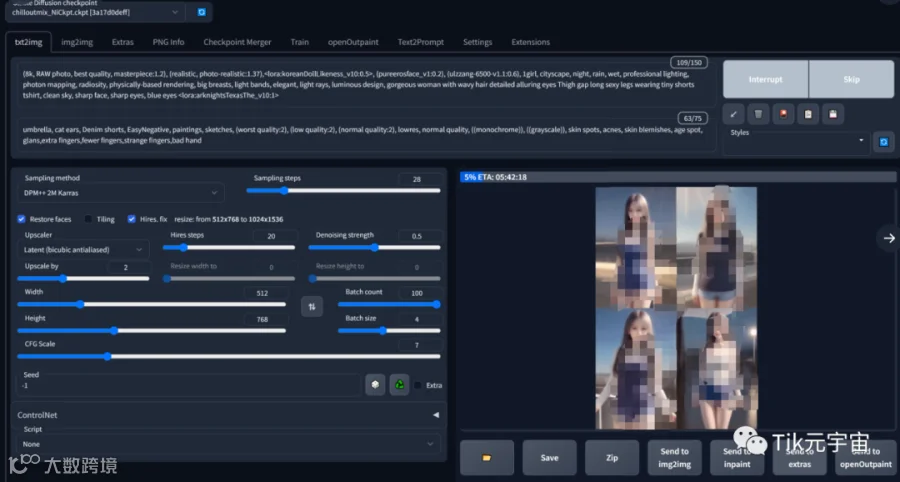Click the Interrupt button

point(765,79)
